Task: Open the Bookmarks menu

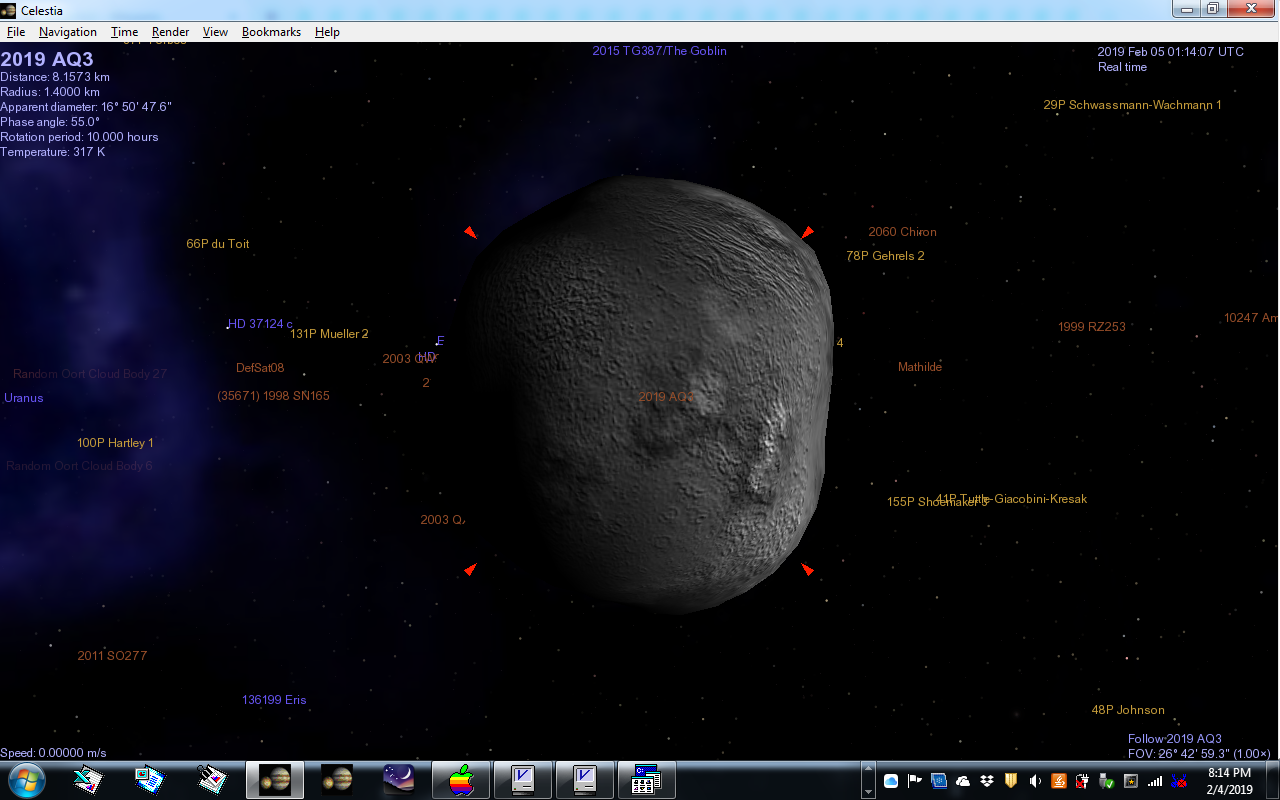Action: (271, 32)
